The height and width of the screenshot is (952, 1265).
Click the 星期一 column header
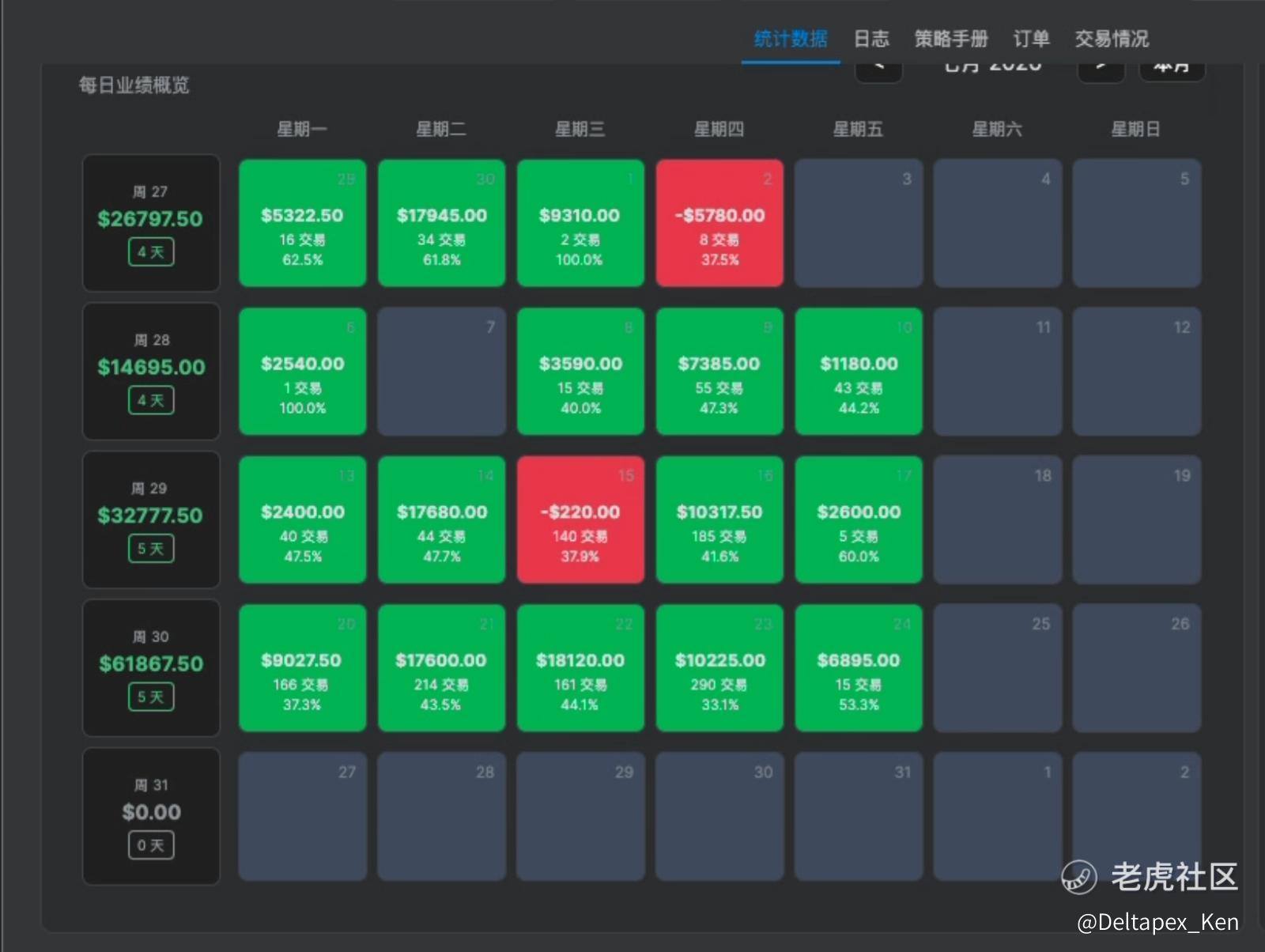pyautogui.click(x=302, y=129)
